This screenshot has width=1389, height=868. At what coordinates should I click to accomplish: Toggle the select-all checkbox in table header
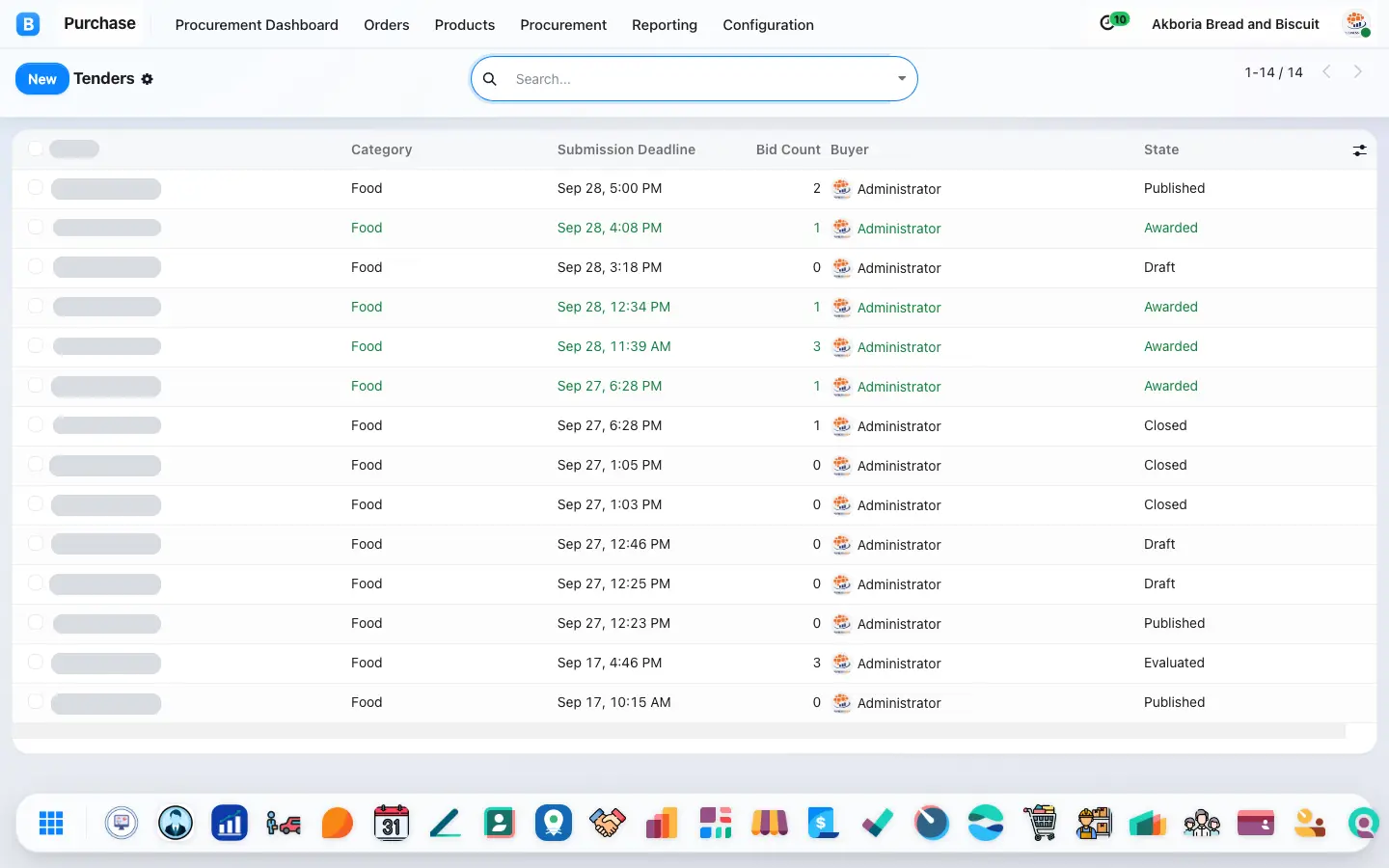[x=36, y=149]
